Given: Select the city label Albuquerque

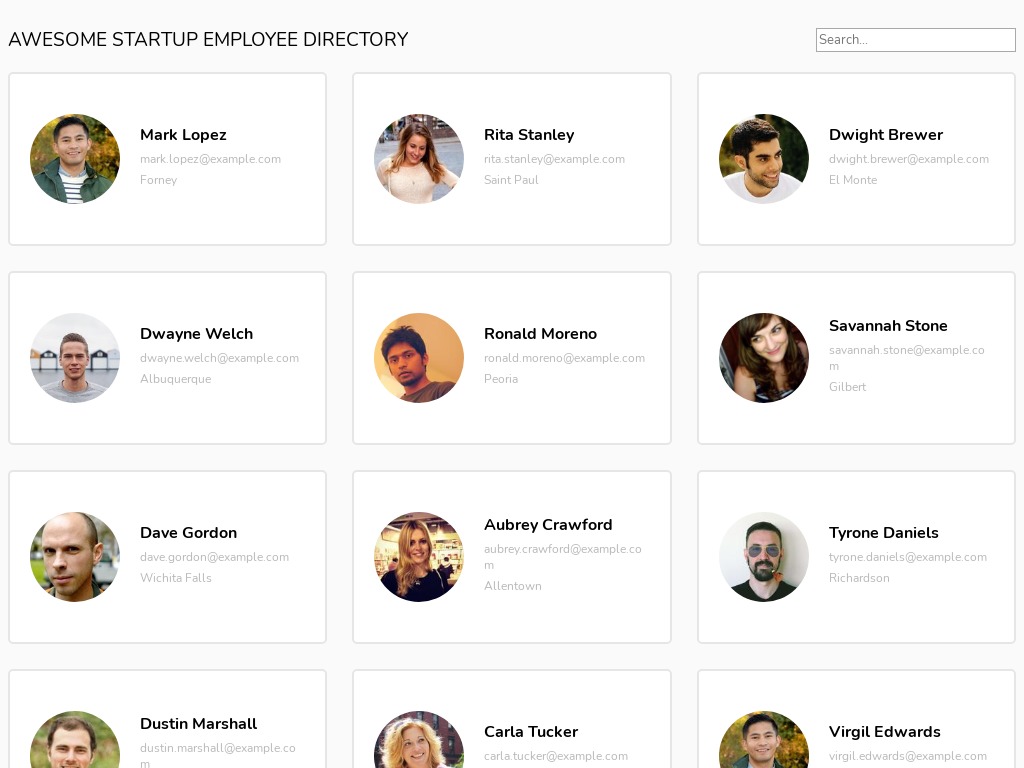Looking at the screenshot, I should click(175, 379).
